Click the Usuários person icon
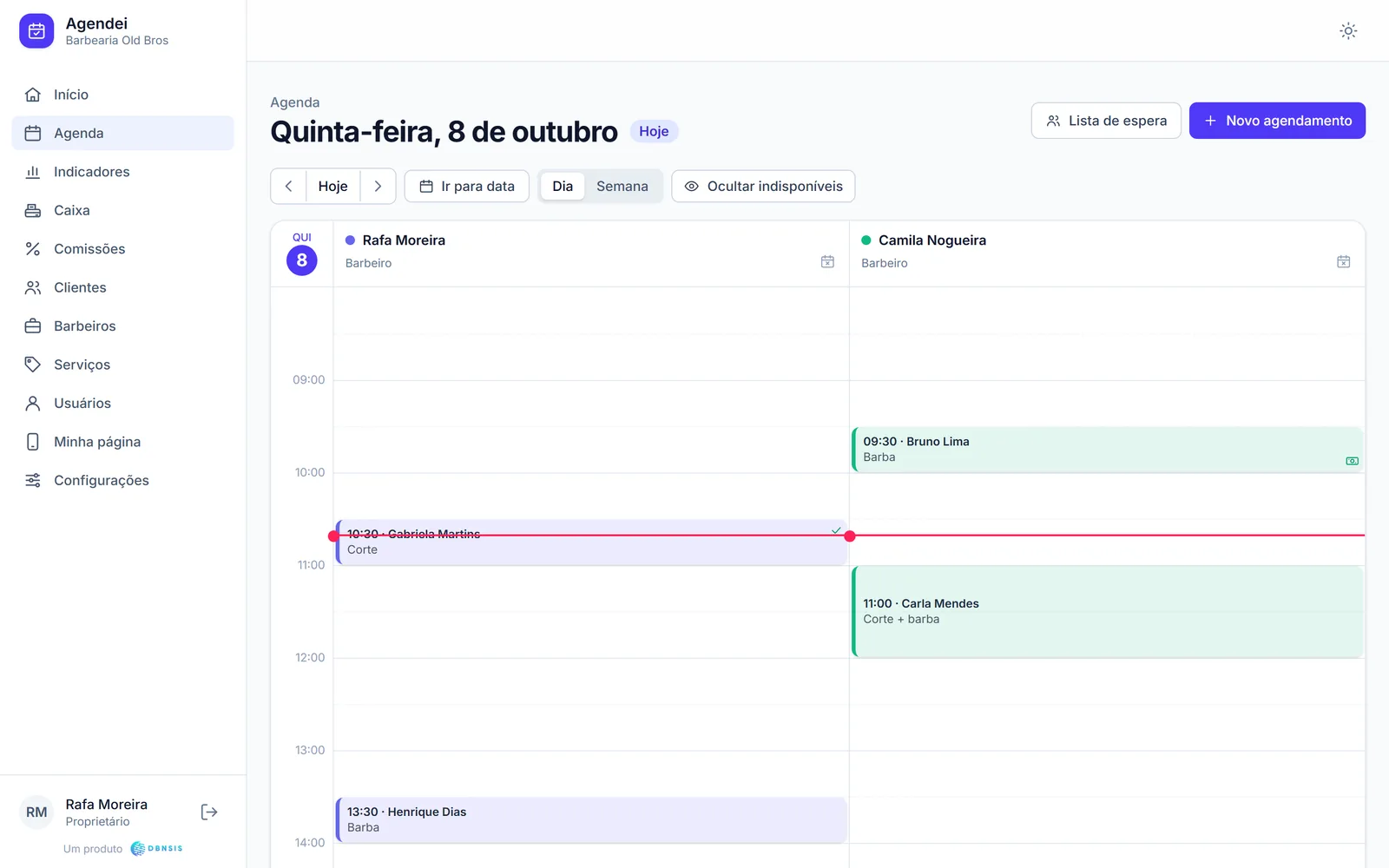1389x868 pixels. (x=33, y=404)
